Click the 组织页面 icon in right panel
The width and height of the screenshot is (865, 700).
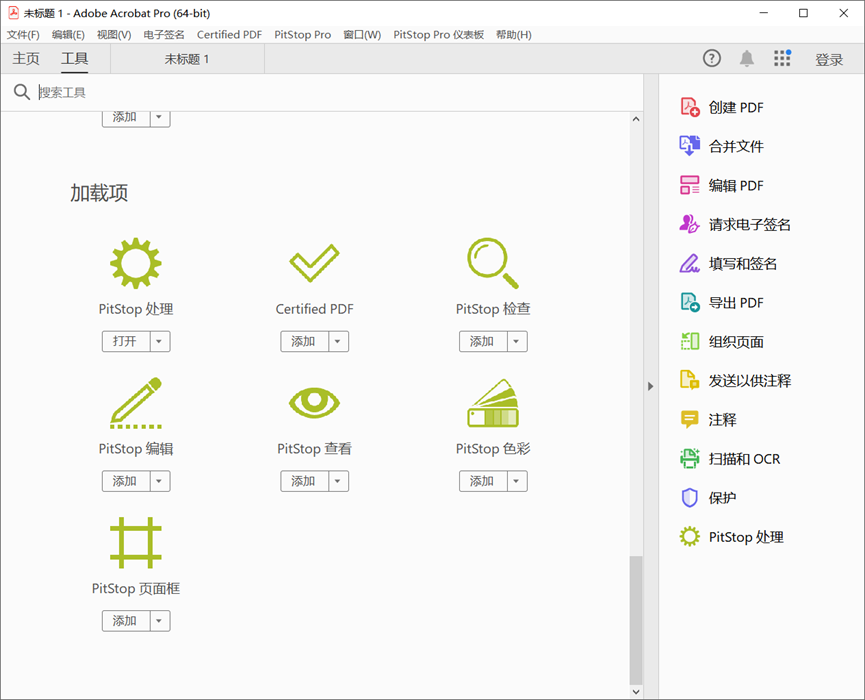(x=690, y=341)
